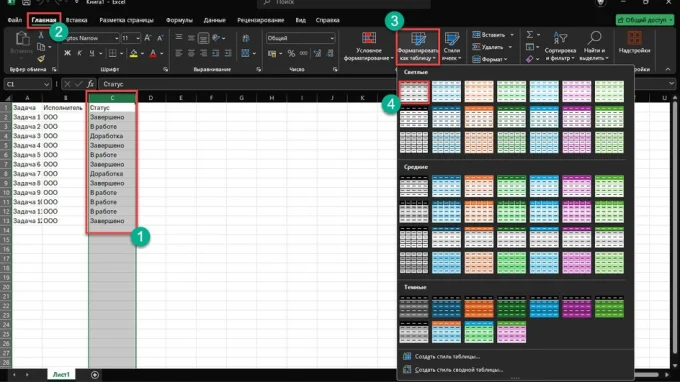This screenshot has height=382, width=680.
Task: Open the font size dropdown showing 11
Action: pos(138,38)
